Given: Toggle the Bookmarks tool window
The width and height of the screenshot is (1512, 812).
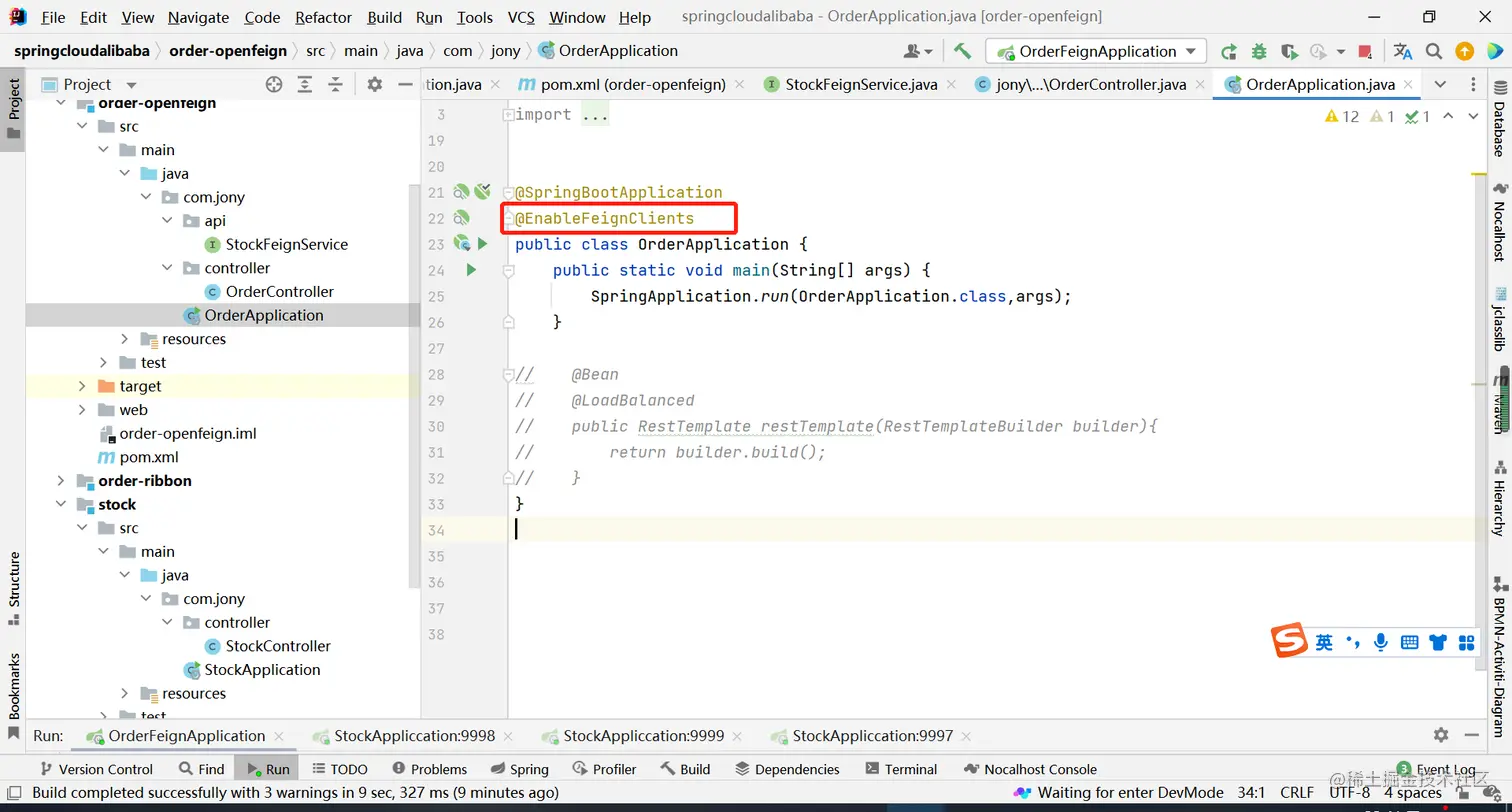Looking at the screenshot, I should (x=14, y=695).
